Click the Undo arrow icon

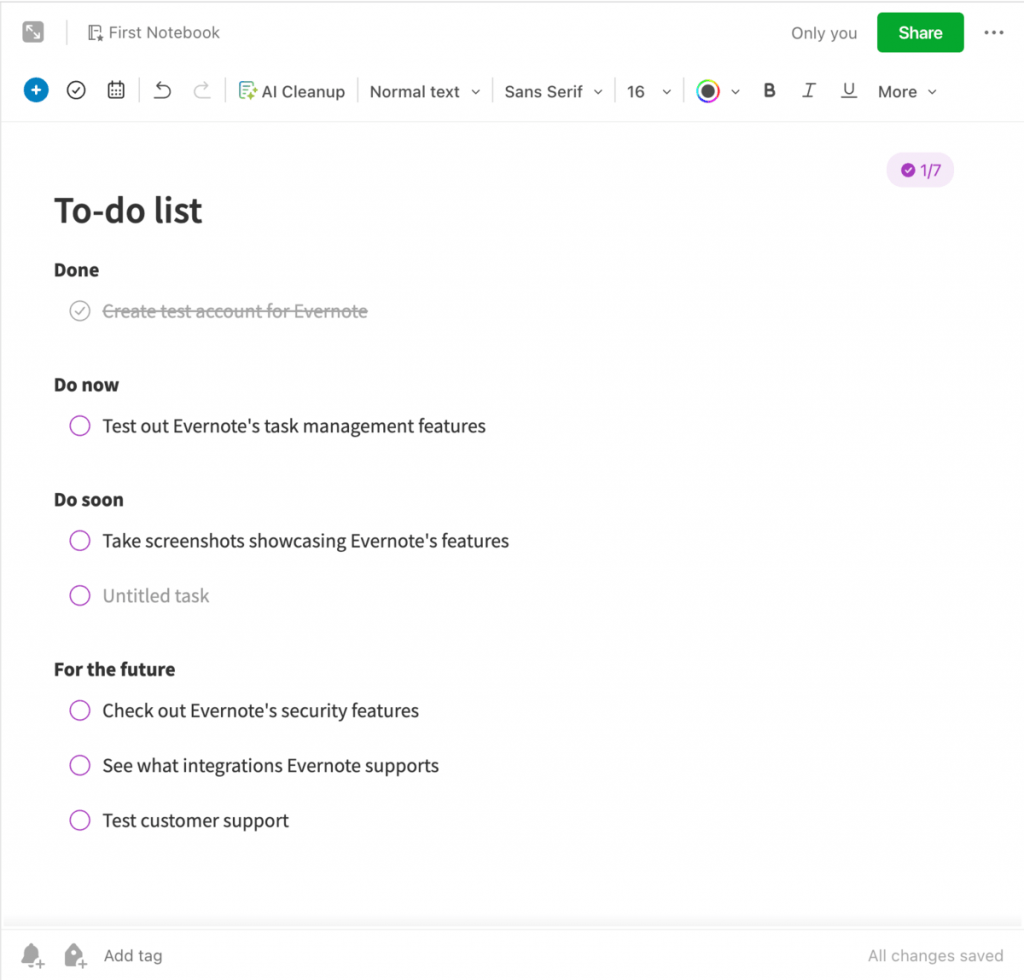click(162, 90)
